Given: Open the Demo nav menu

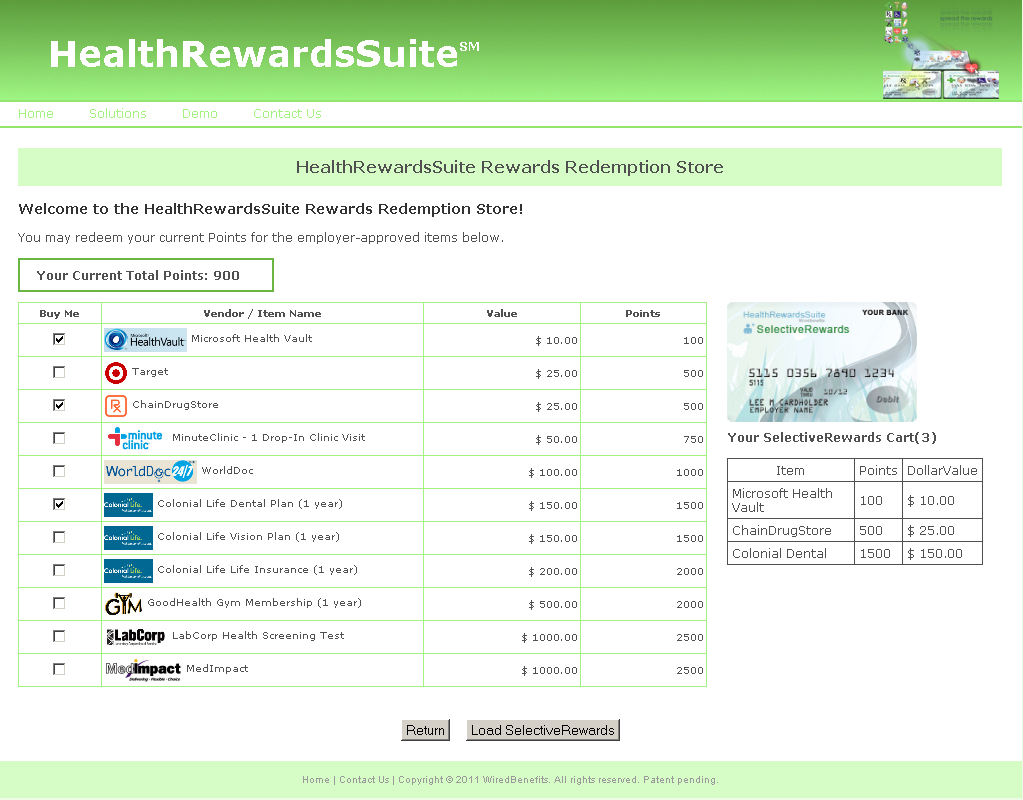Looking at the screenshot, I should click(x=200, y=114).
